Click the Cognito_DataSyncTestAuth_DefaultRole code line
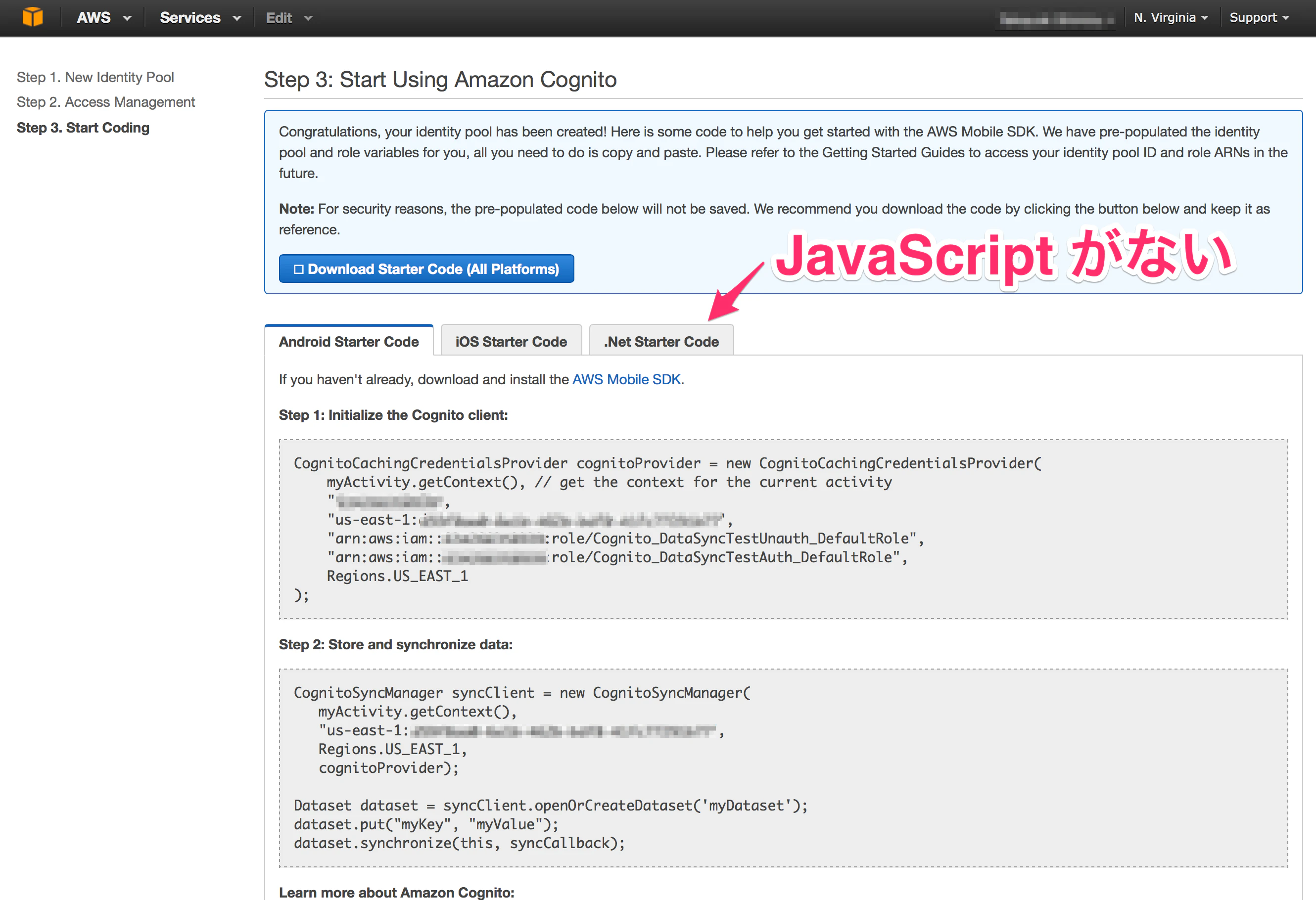This screenshot has height=900, width=1316. [x=617, y=557]
